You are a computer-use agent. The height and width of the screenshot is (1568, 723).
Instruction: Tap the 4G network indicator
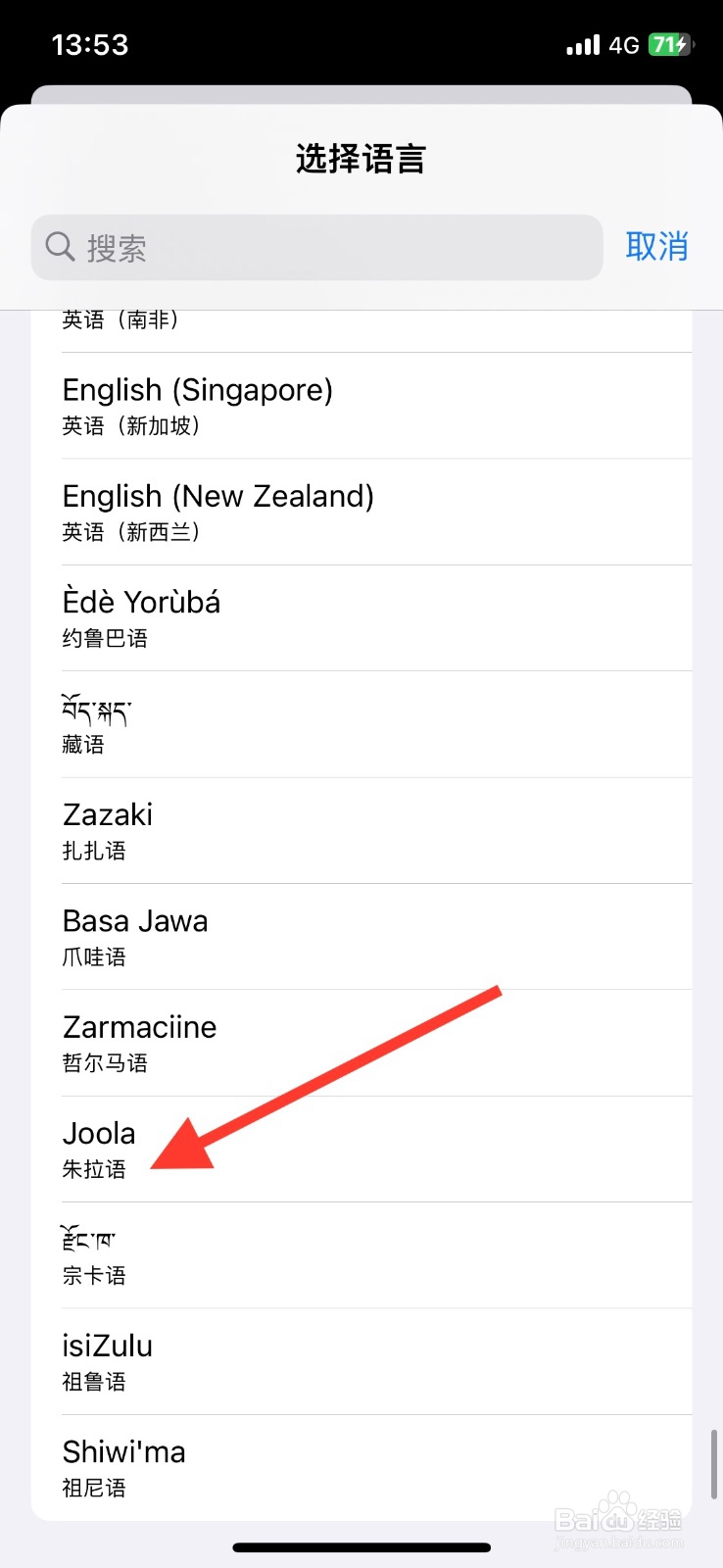[x=624, y=45]
